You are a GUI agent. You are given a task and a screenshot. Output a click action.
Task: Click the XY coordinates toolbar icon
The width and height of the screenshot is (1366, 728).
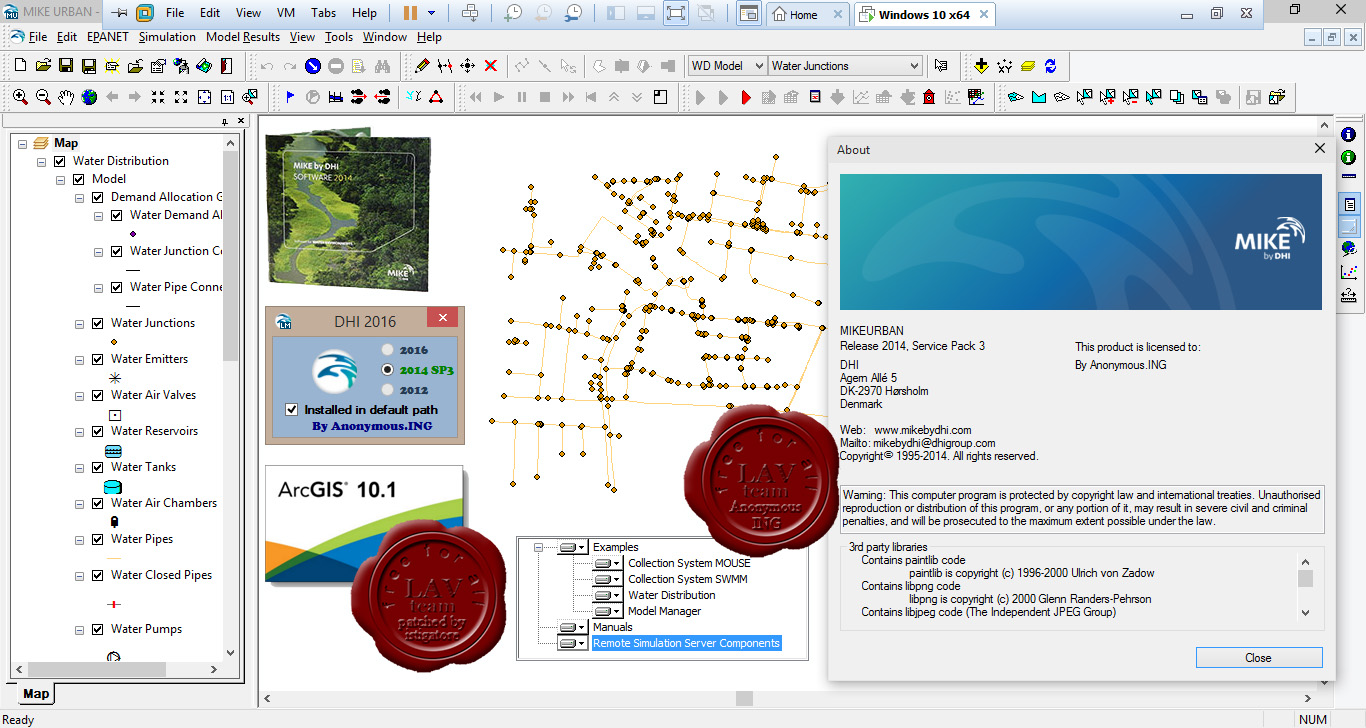pos(1004,66)
